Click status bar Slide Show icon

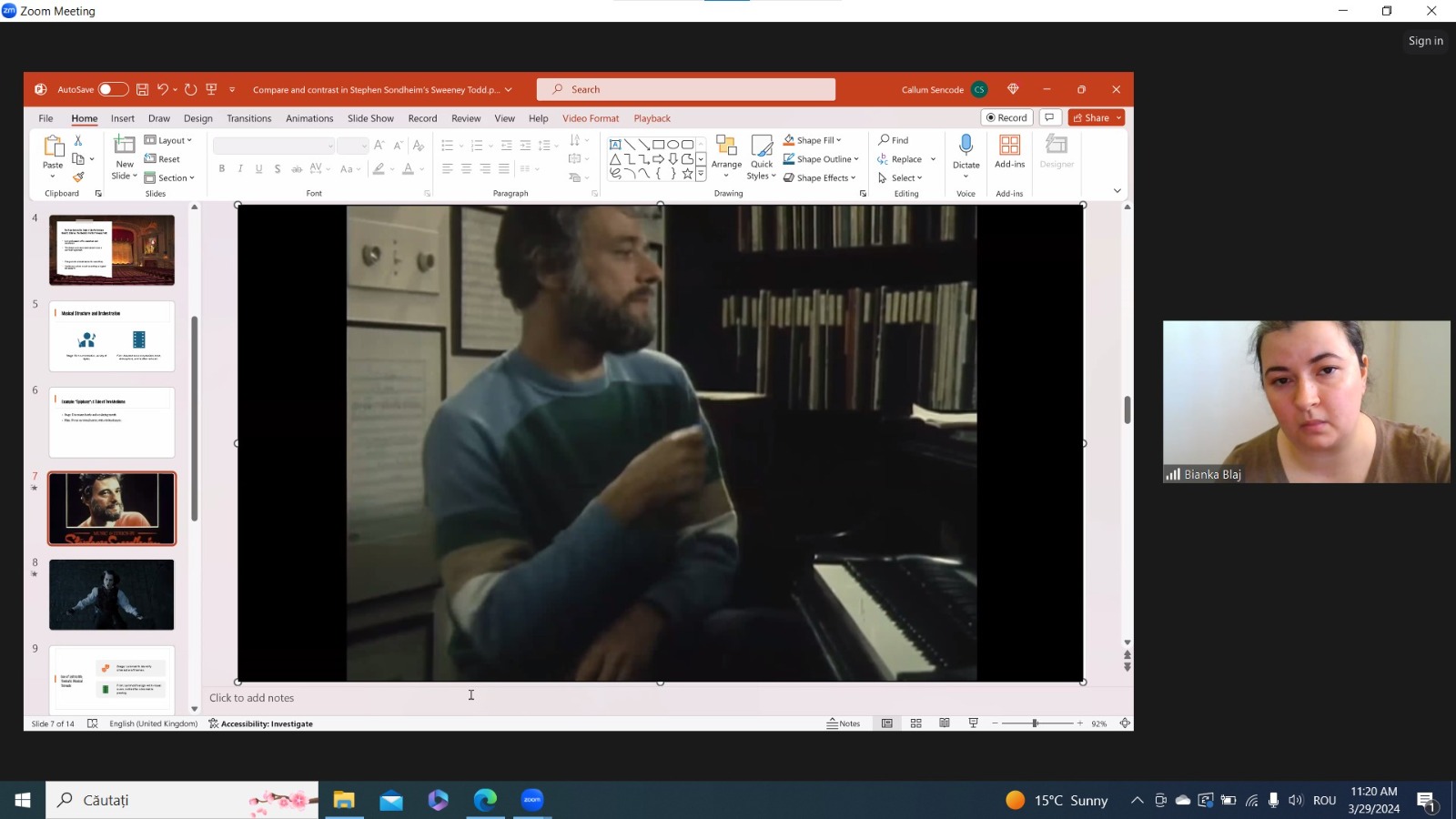pyautogui.click(x=973, y=723)
